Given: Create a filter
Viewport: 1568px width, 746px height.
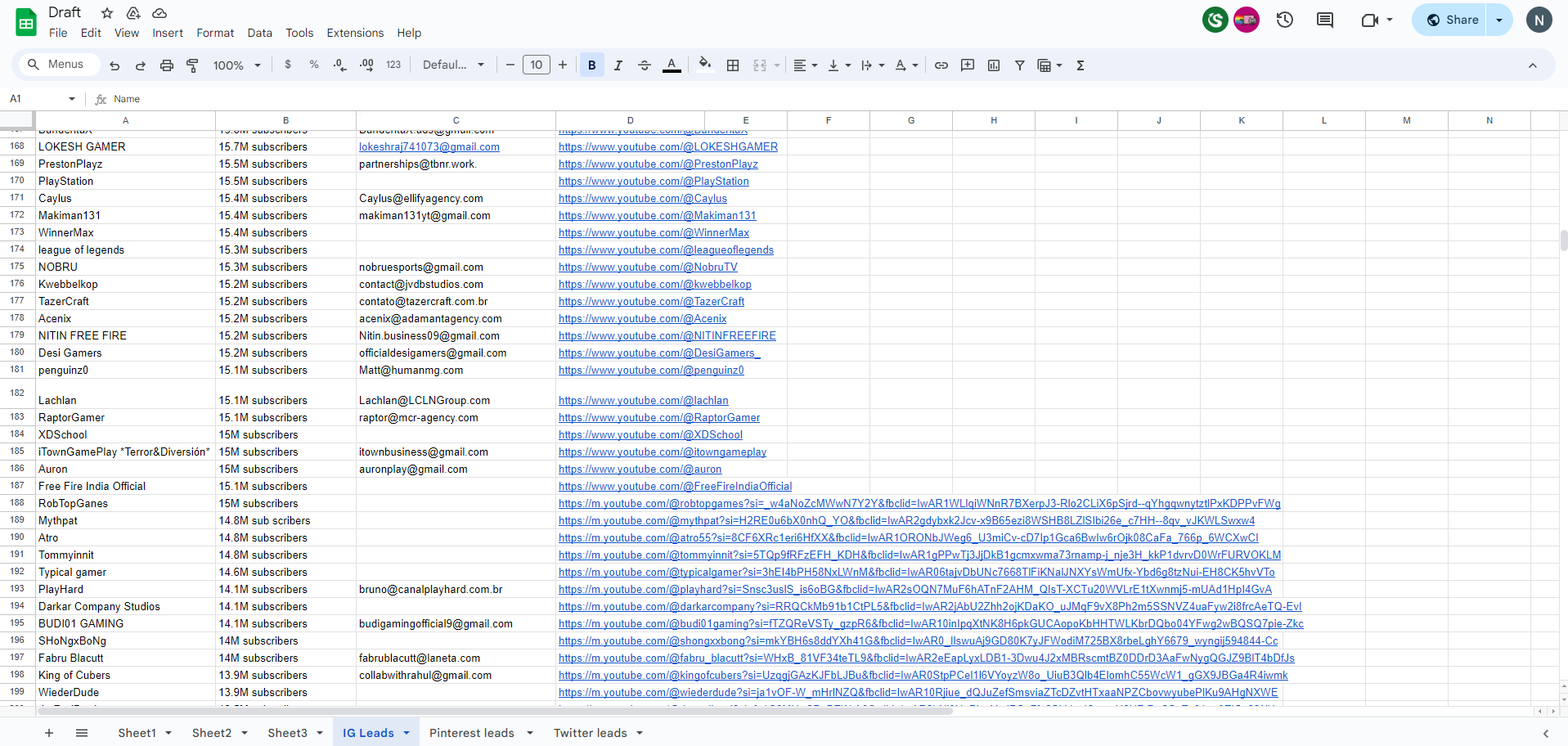Looking at the screenshot, I should tap(1020, 65).
